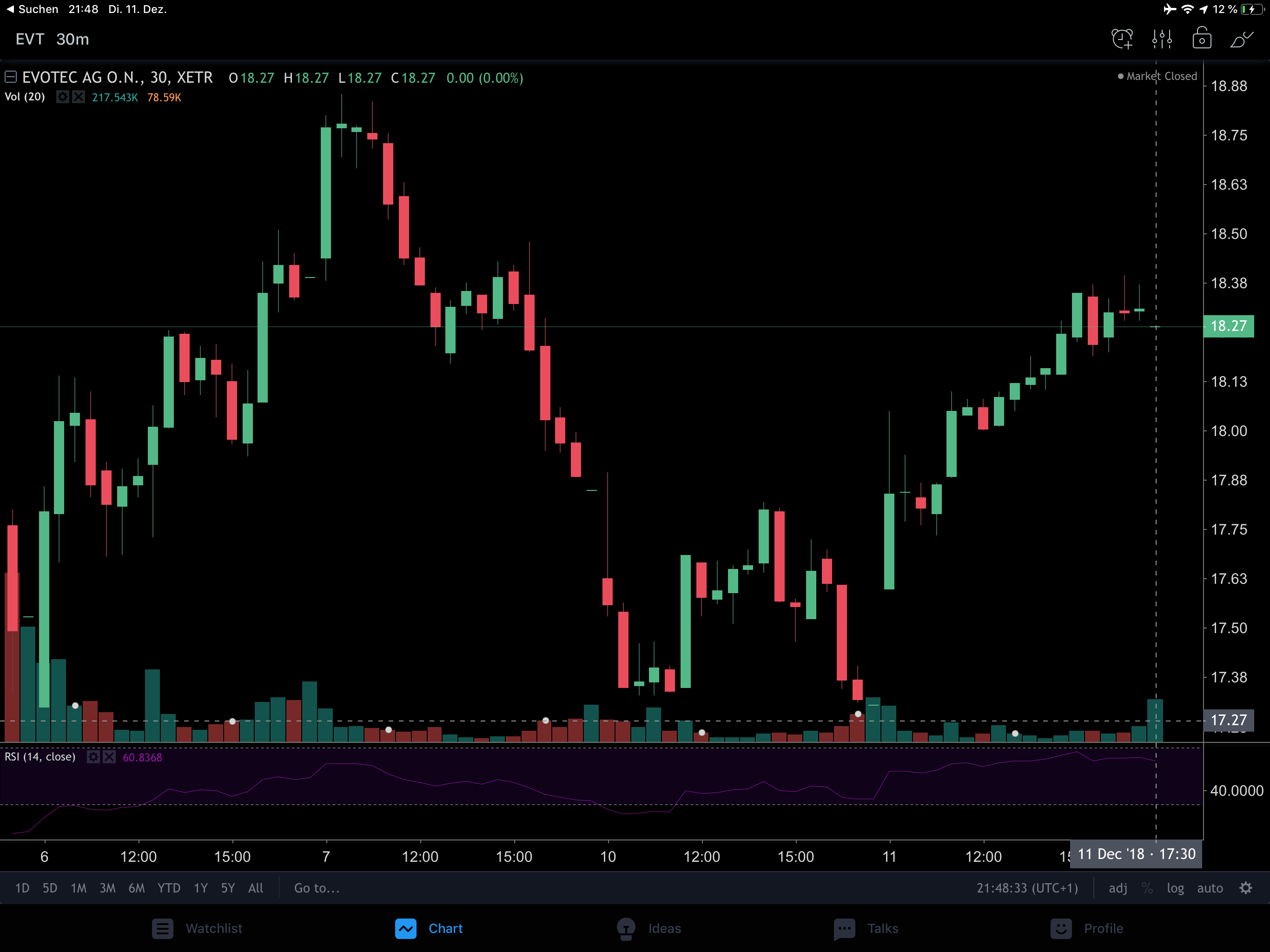Open chart settings gear at bottom right

coord(1245,888)
